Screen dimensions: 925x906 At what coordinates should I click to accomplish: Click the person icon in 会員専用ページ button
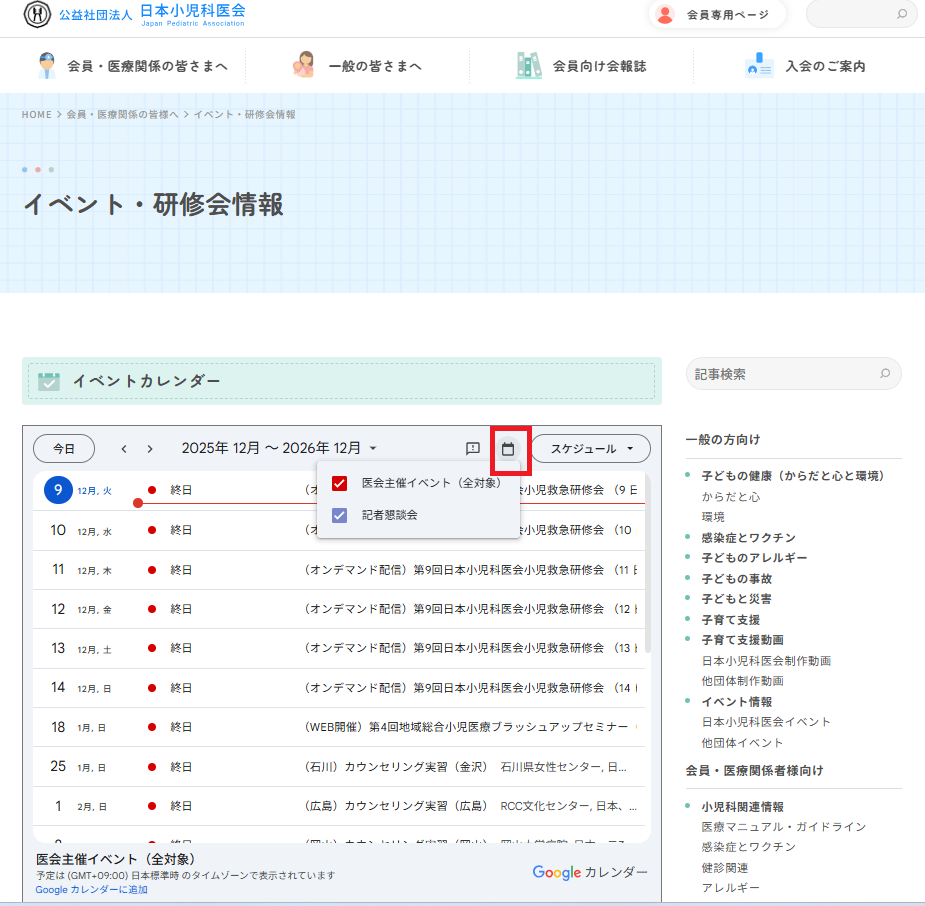coord(664,14)
